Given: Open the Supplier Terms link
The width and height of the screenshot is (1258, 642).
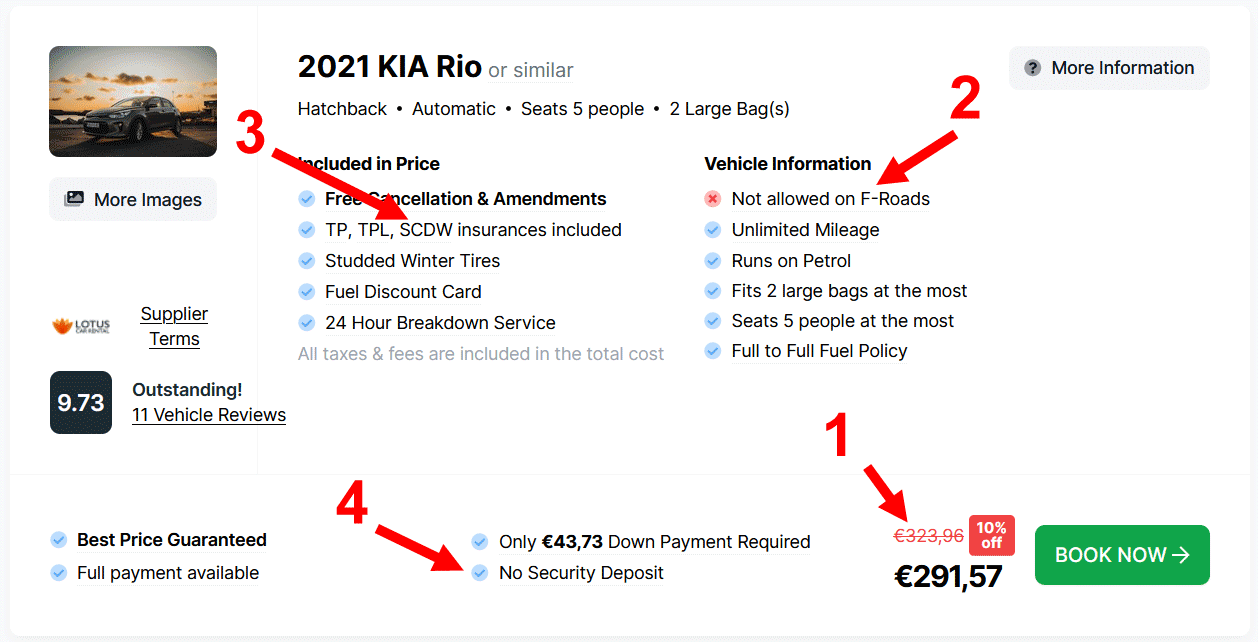Looking at the screenshot, I should [x=174, y=326].
